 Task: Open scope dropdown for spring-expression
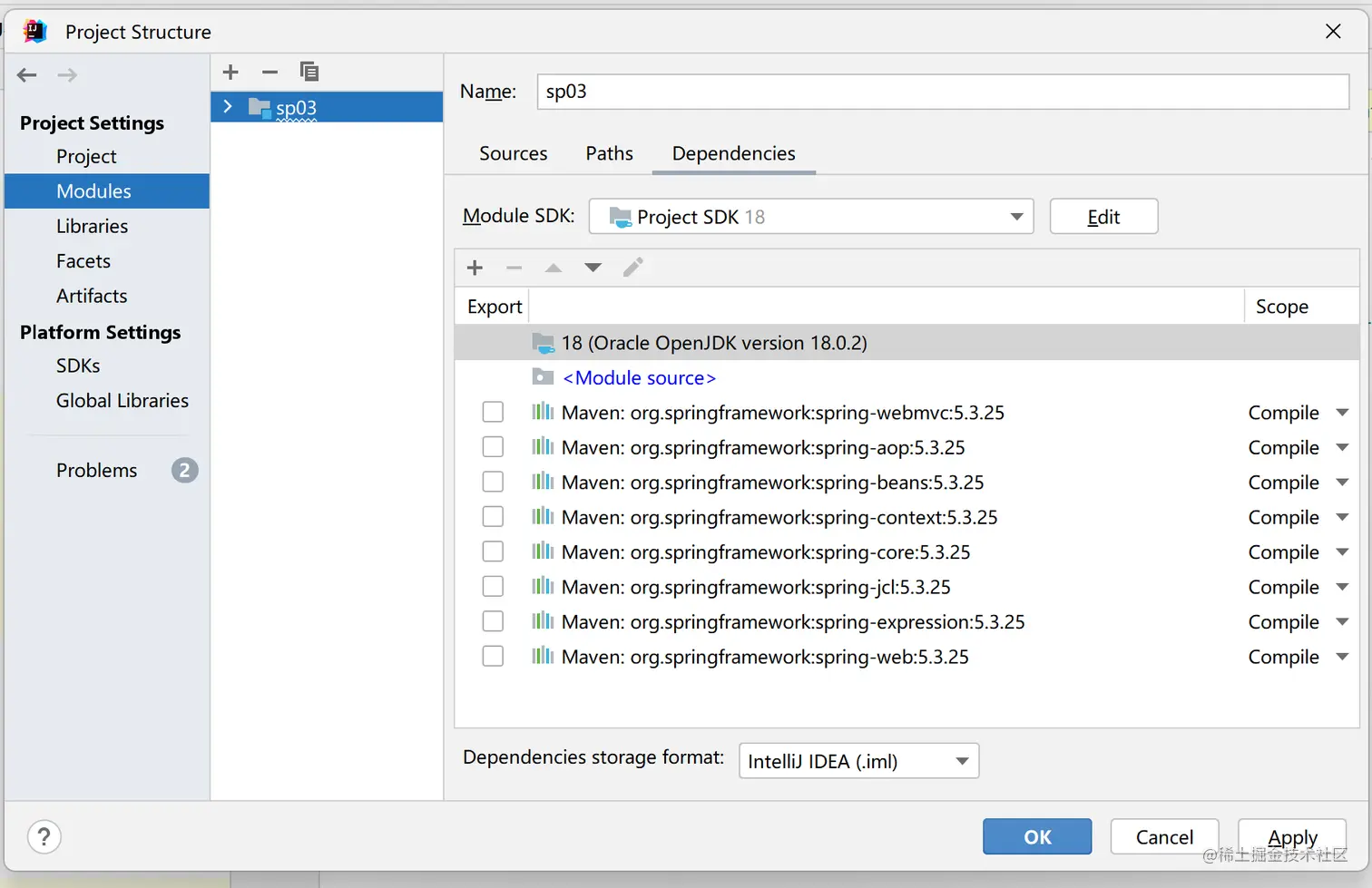point(1342,622)
